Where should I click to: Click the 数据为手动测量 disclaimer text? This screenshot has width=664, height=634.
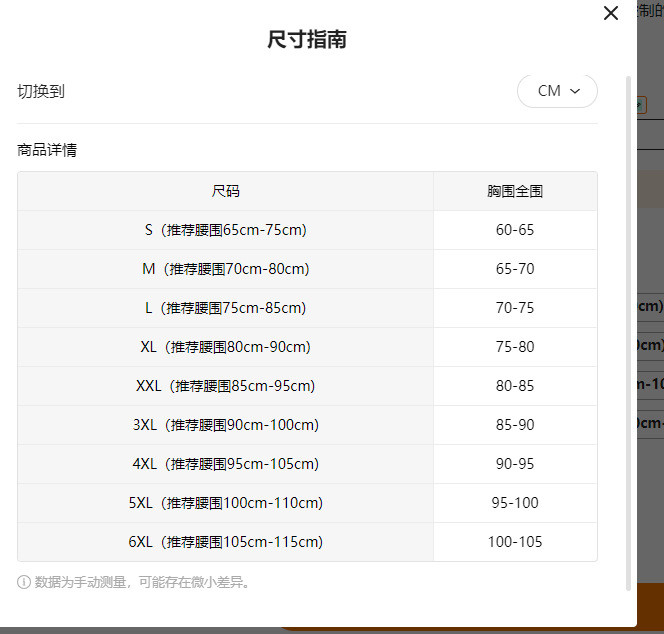[x=142, y=582]
